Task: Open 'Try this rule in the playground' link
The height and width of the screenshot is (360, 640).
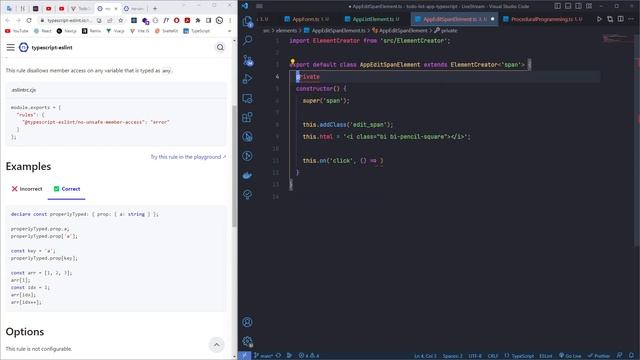Action: pyautogui.click(x=188, y=157)
